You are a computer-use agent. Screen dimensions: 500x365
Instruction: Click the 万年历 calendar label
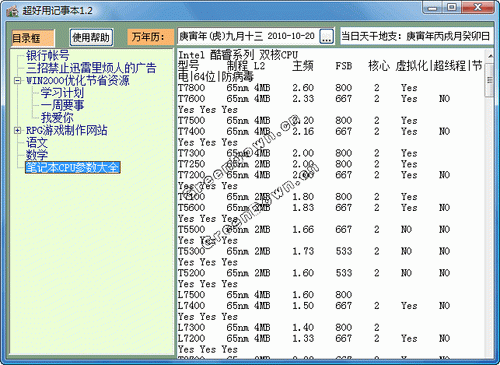(150, 37)
